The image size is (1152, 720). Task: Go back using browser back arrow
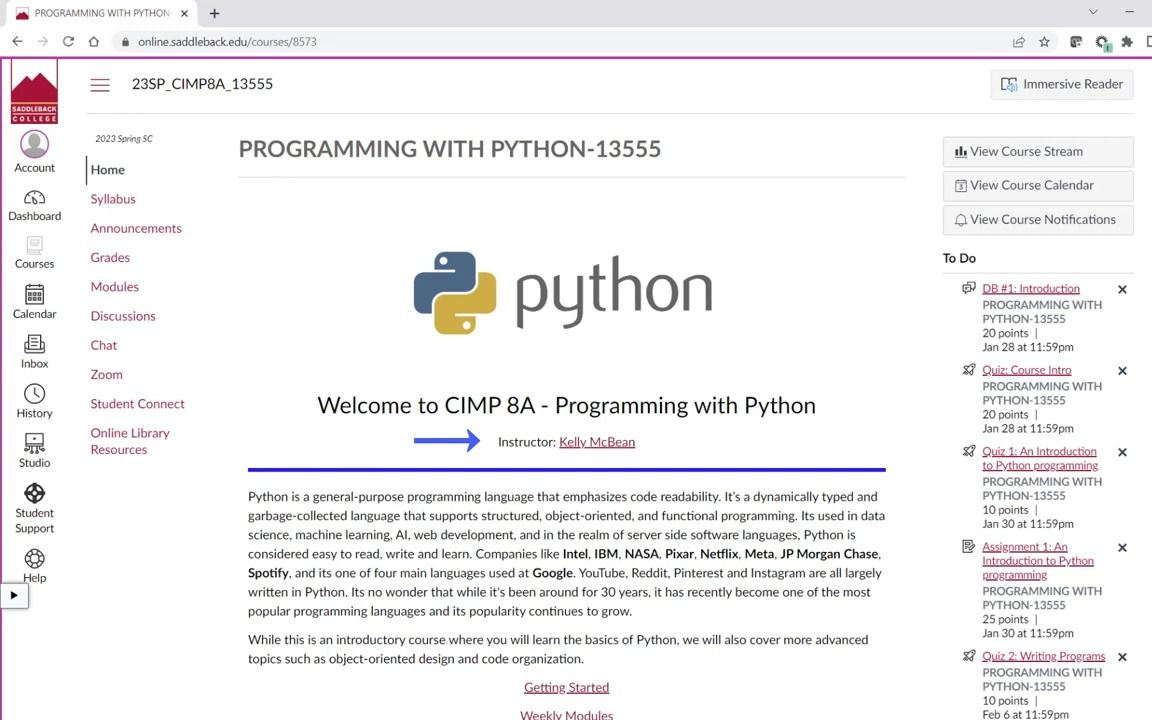click(18, 42)
